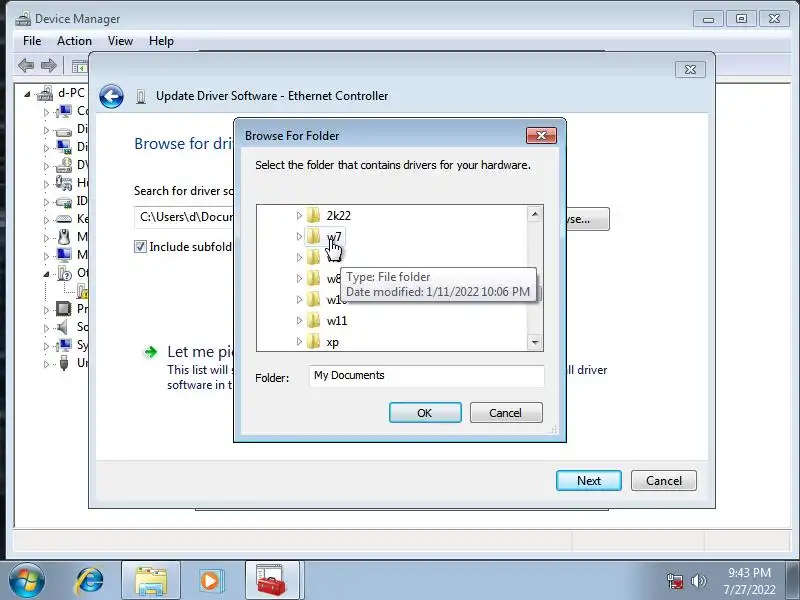The height and width of the screenshot is (600, 800).
Task: Collapse the Other devices category
Action: point(46,274)
